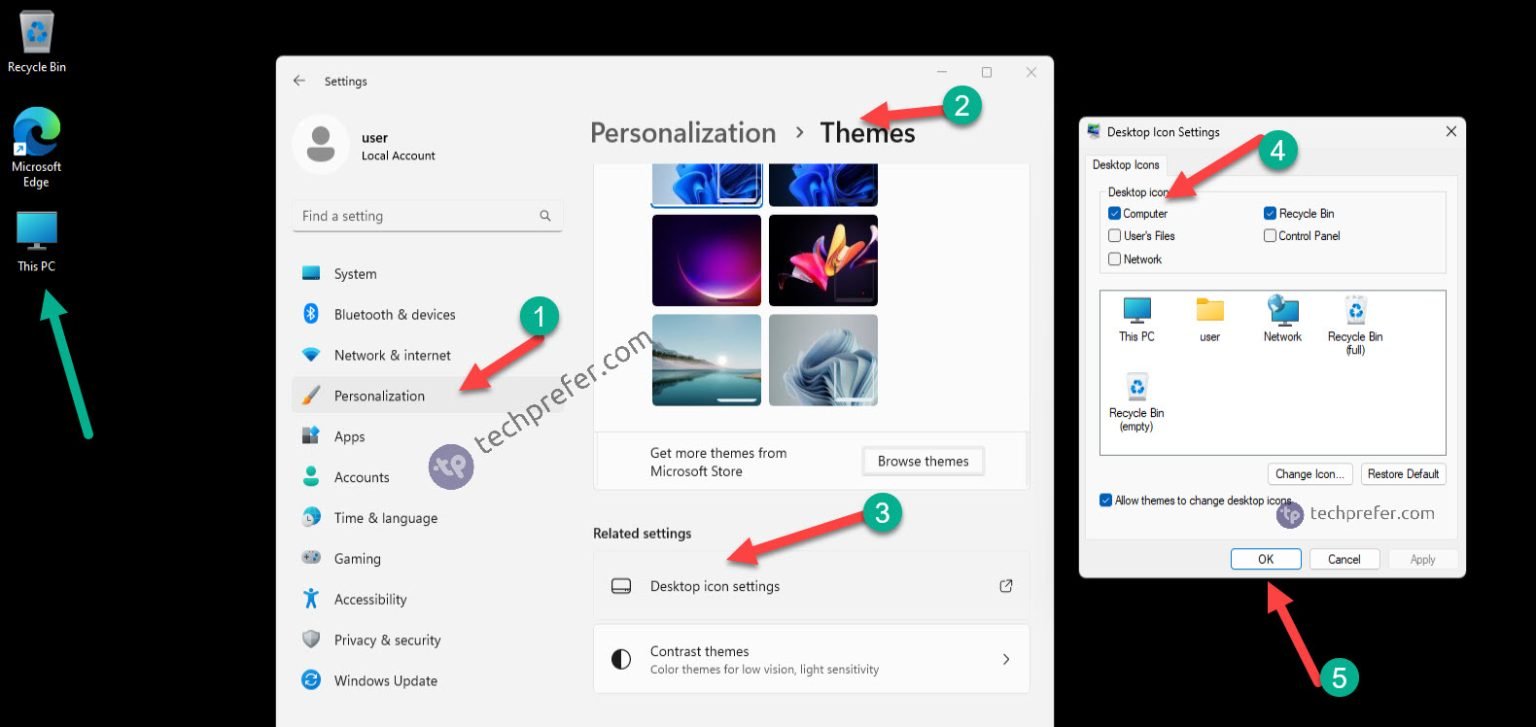1536x727 pixels.
Task: Click the Browse themes button
Action: pyautogui.click(x=923, y=461)
